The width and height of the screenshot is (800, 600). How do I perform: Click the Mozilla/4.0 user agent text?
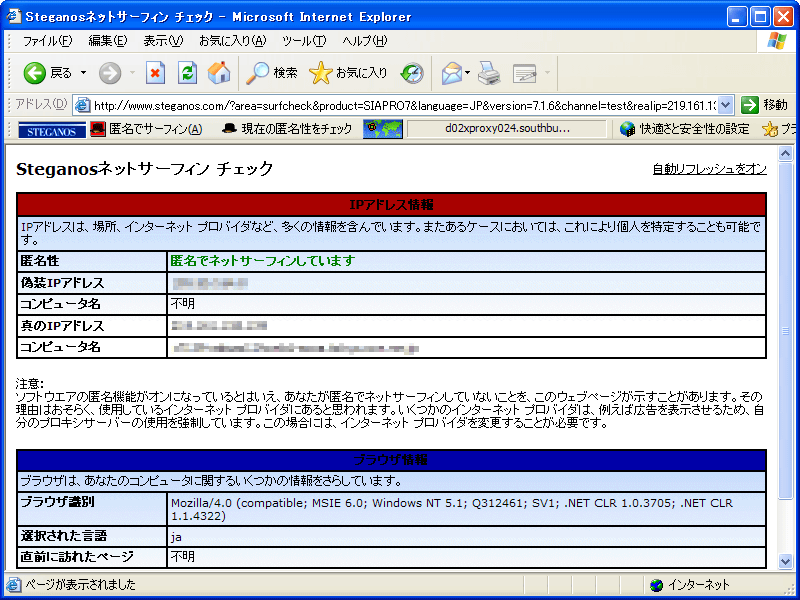tap(452, 510)
